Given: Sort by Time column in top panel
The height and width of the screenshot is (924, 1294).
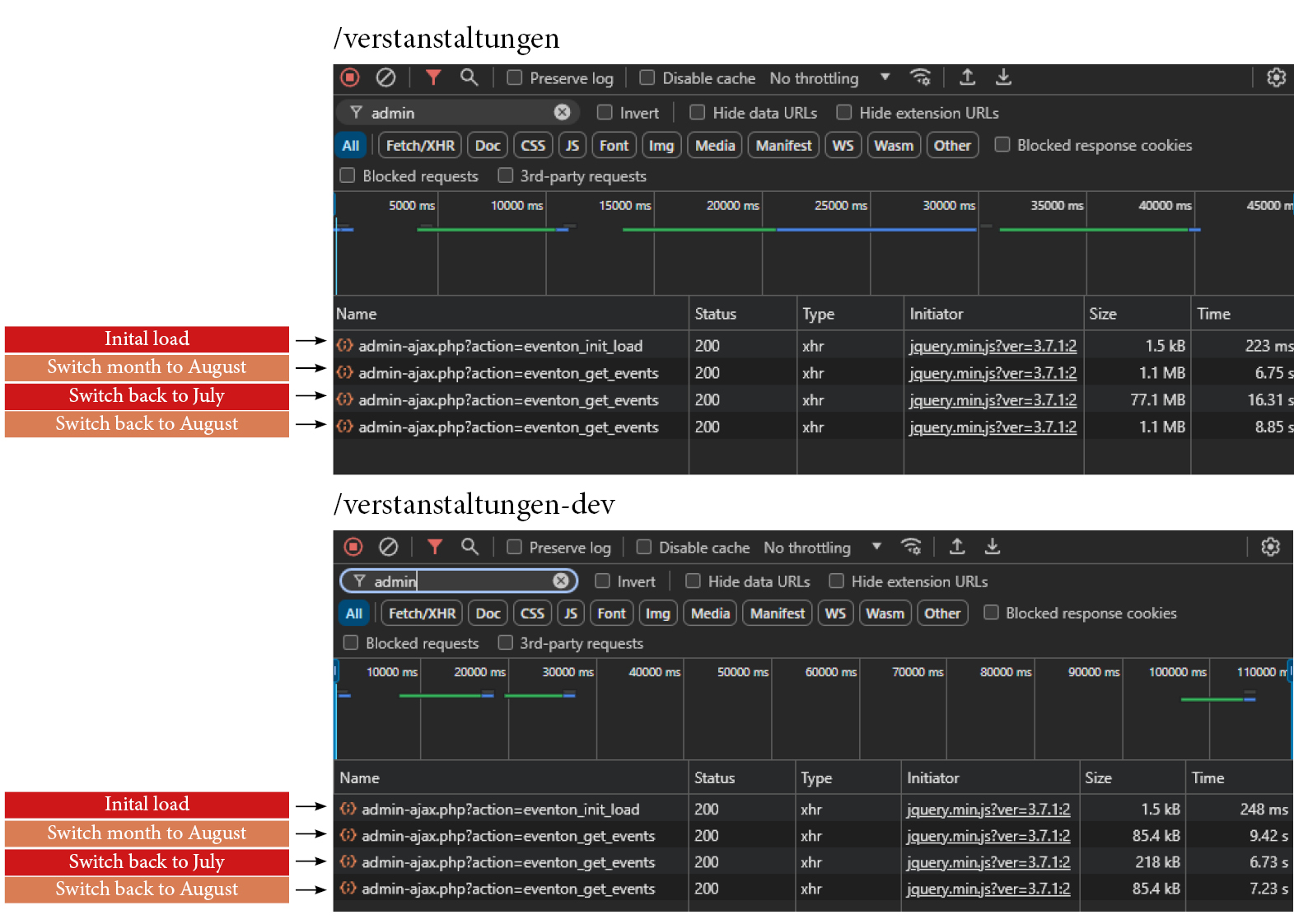Looking at the screenshot, I should [x=1242, y=314].
